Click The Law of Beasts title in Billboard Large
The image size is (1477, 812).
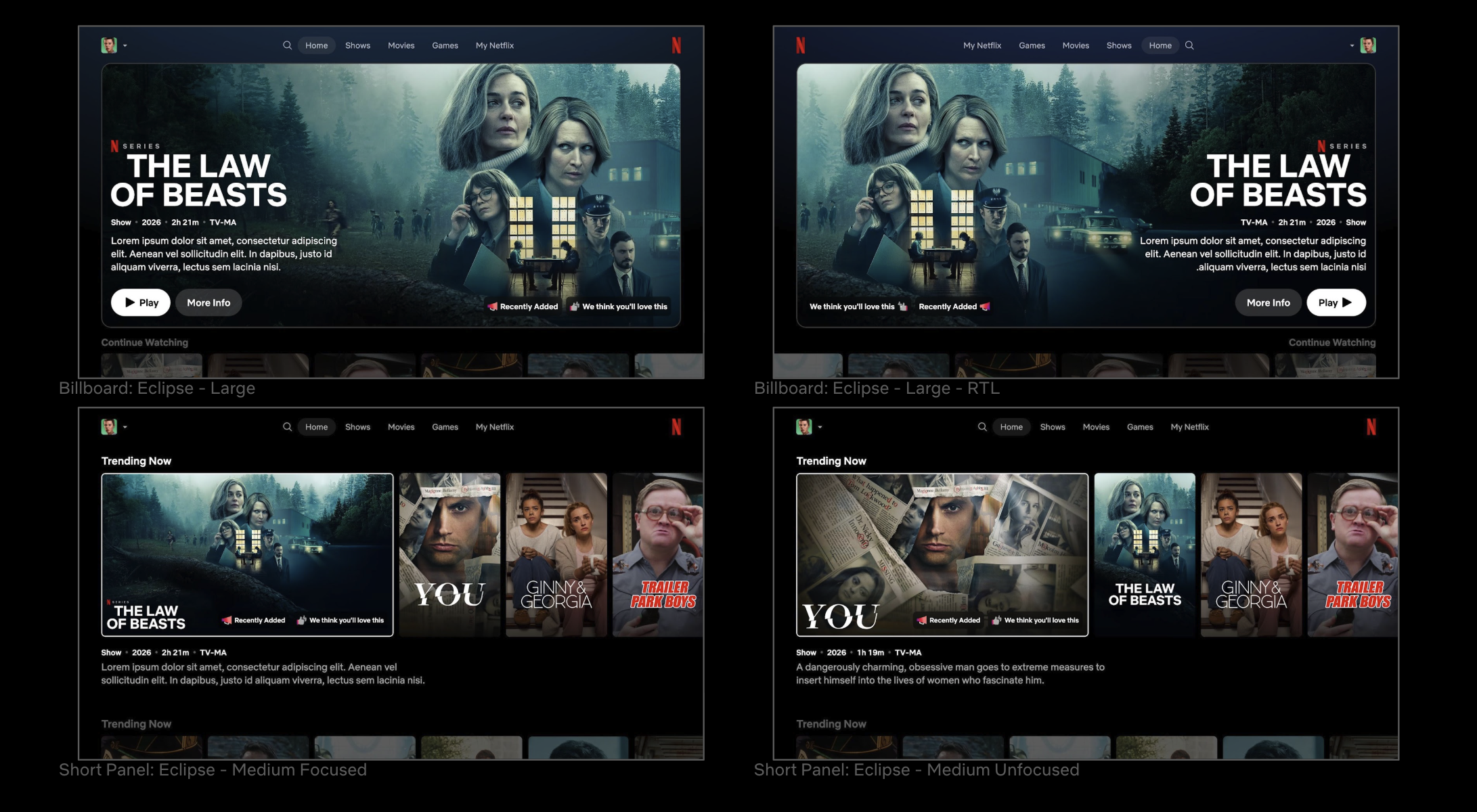198,181
